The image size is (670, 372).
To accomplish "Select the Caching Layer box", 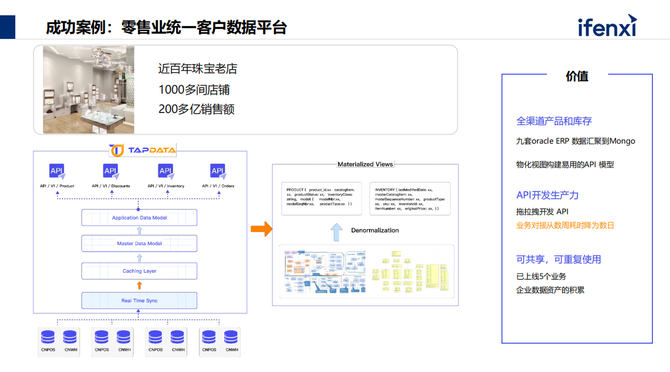I will [x=139, y=271].
